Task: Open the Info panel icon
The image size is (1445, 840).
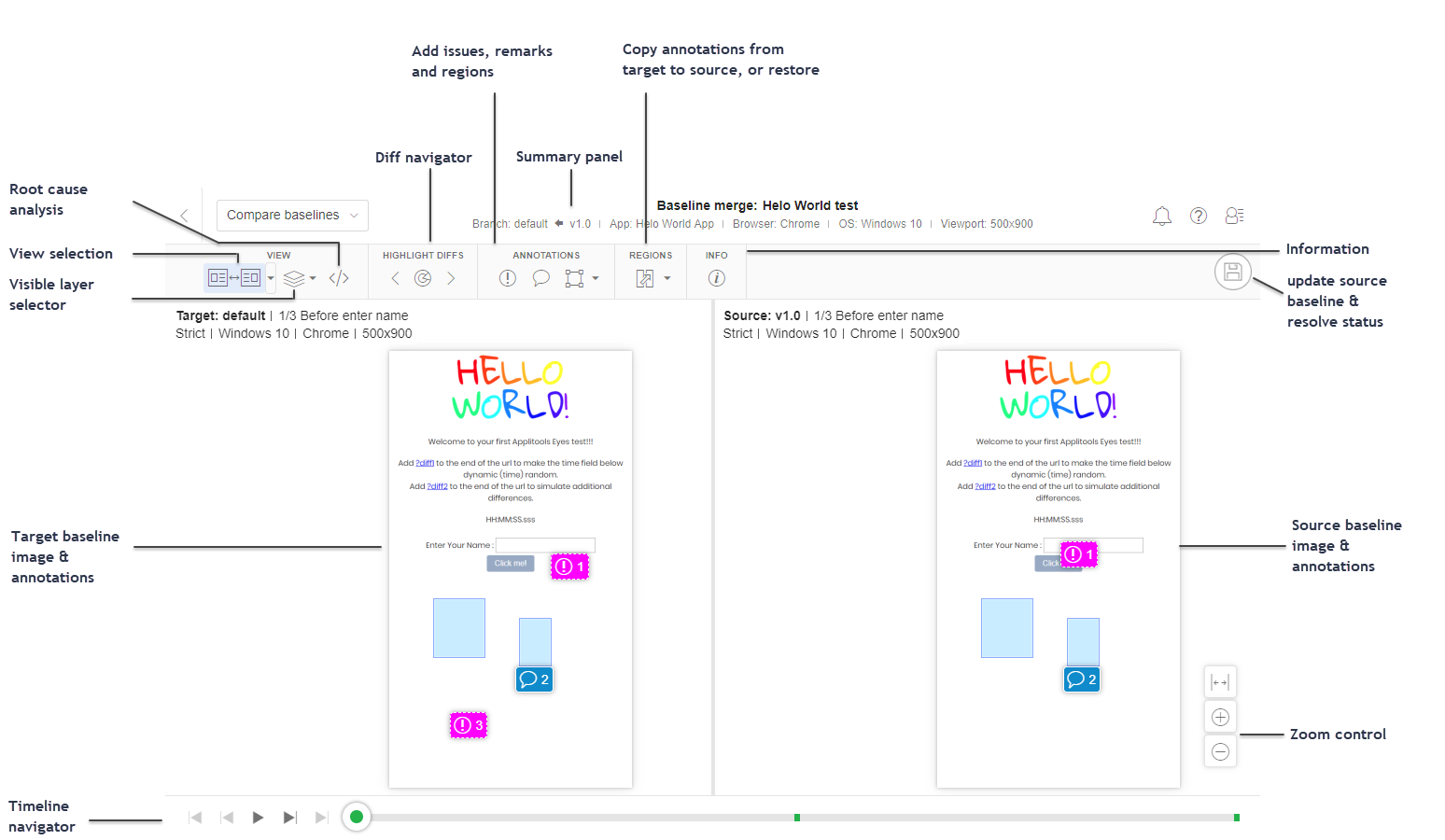Action: (716, 278)
